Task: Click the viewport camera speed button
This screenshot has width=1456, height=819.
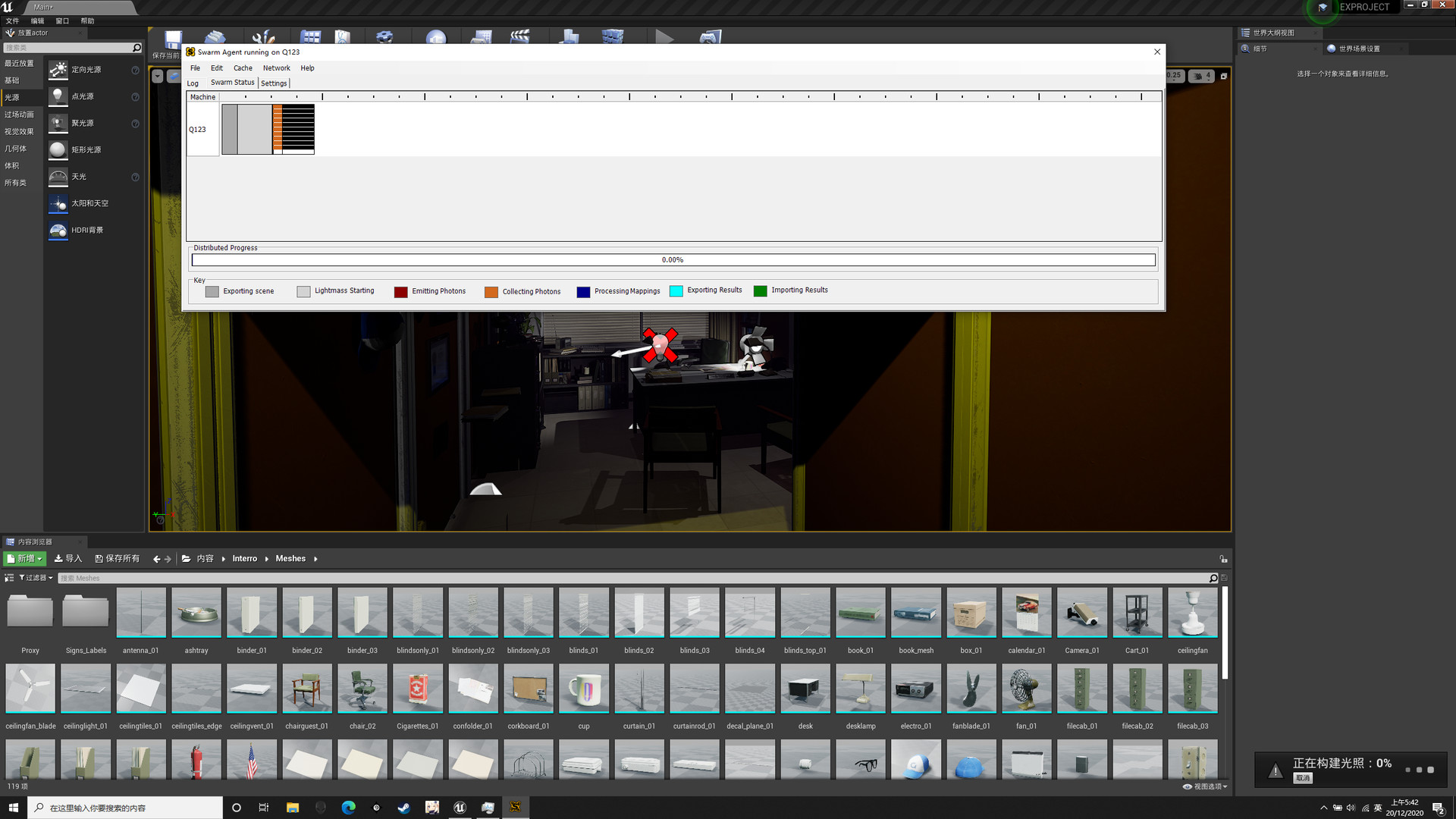Action: click(x=1200, y=76)
